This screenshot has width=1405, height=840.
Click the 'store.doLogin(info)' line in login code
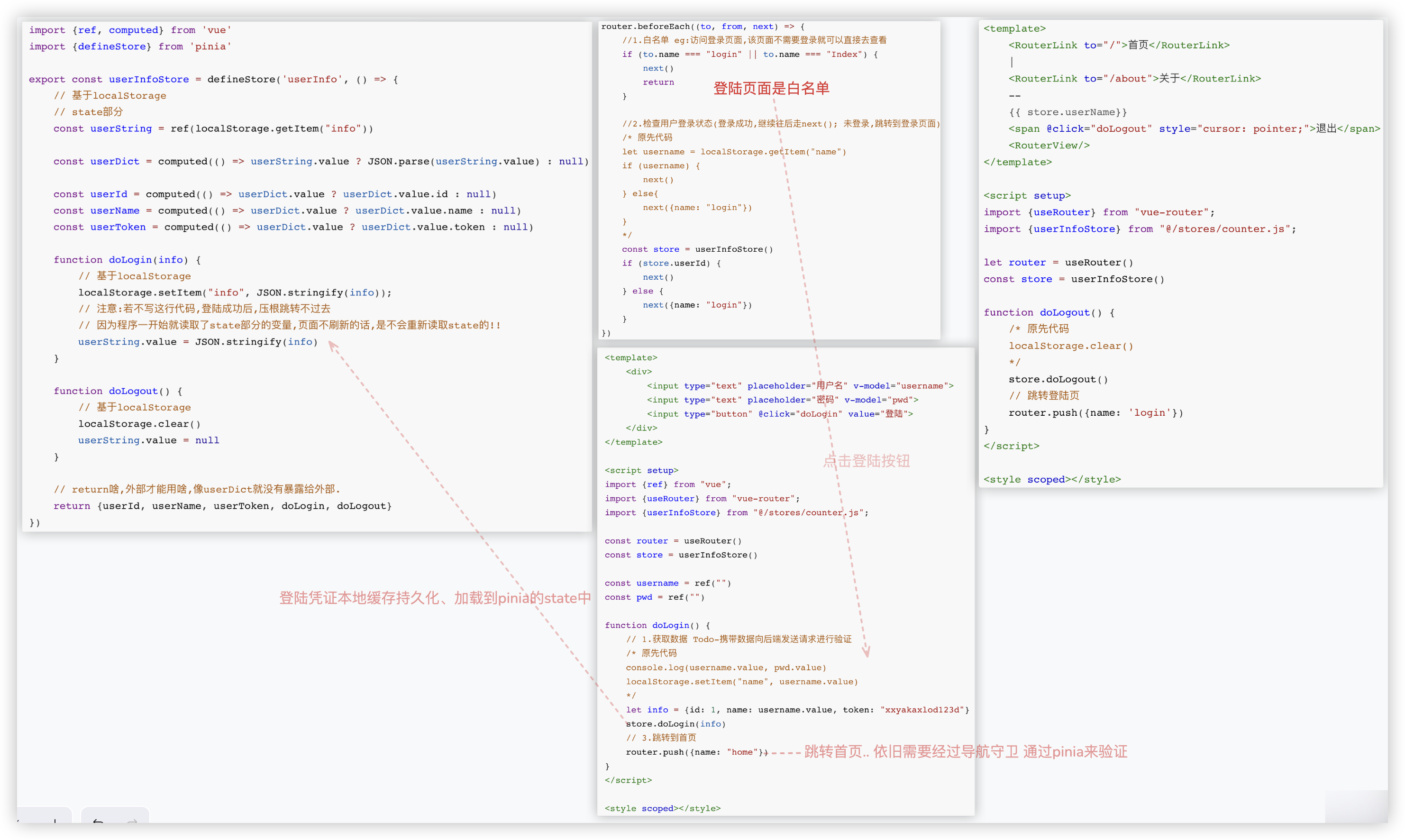(675, 724)
